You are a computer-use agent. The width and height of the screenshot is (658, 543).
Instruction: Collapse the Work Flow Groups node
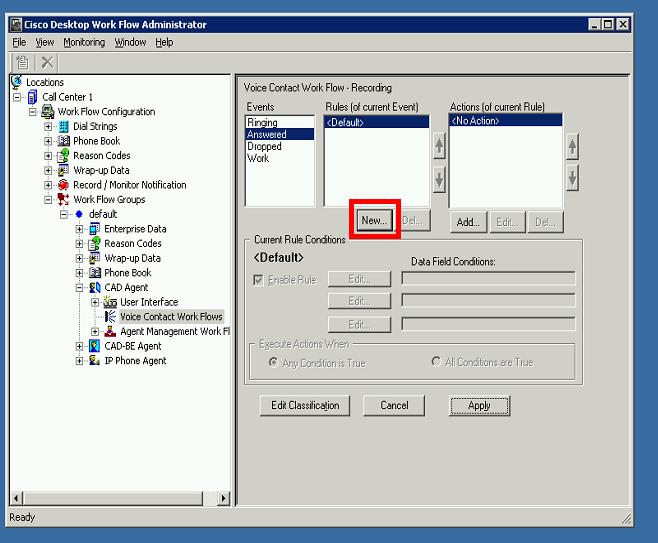(x=48, y=200)
